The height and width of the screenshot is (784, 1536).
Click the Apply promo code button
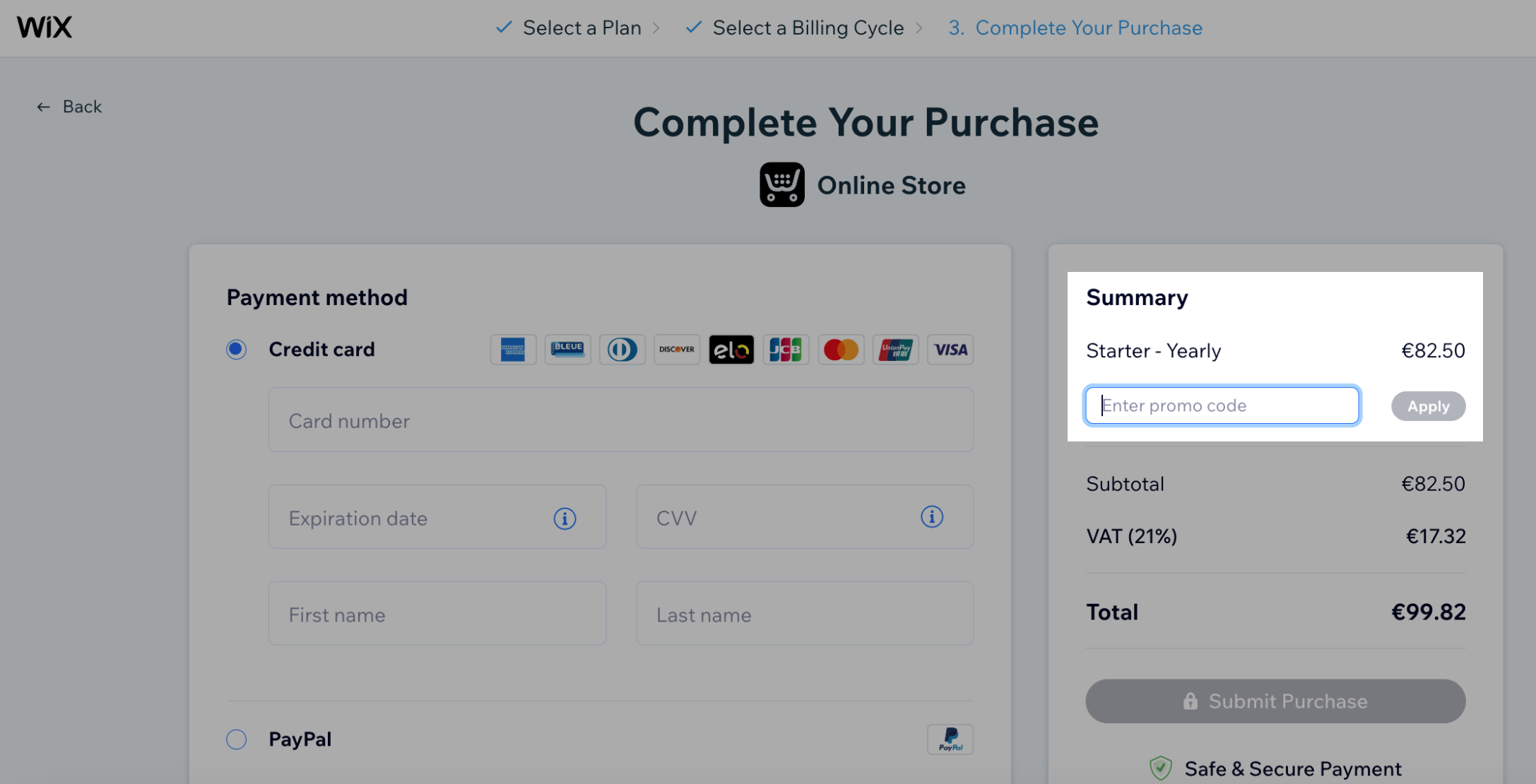click(x=1428, y=405)
